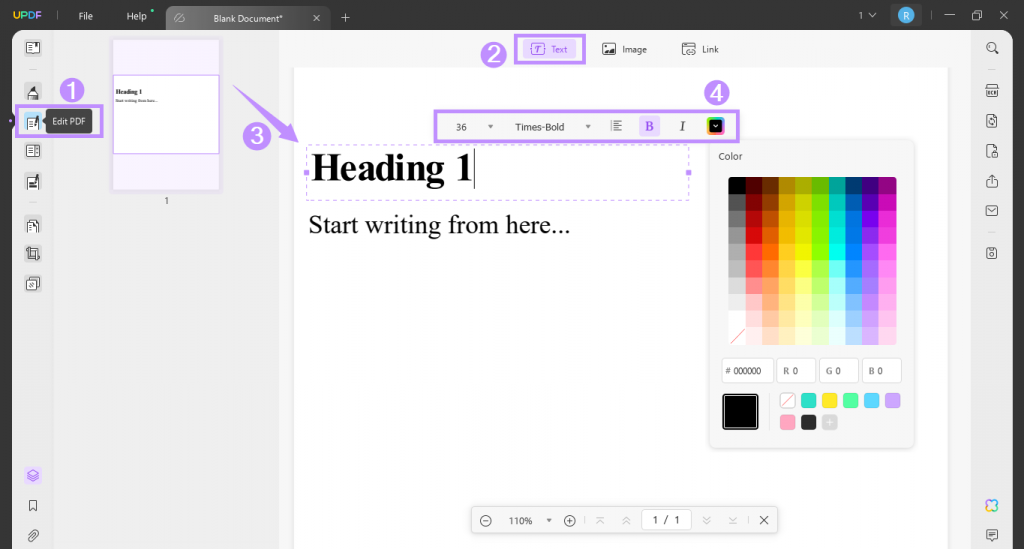Open the Help menu
1024x549 pixels.
[x=136, y=16]
